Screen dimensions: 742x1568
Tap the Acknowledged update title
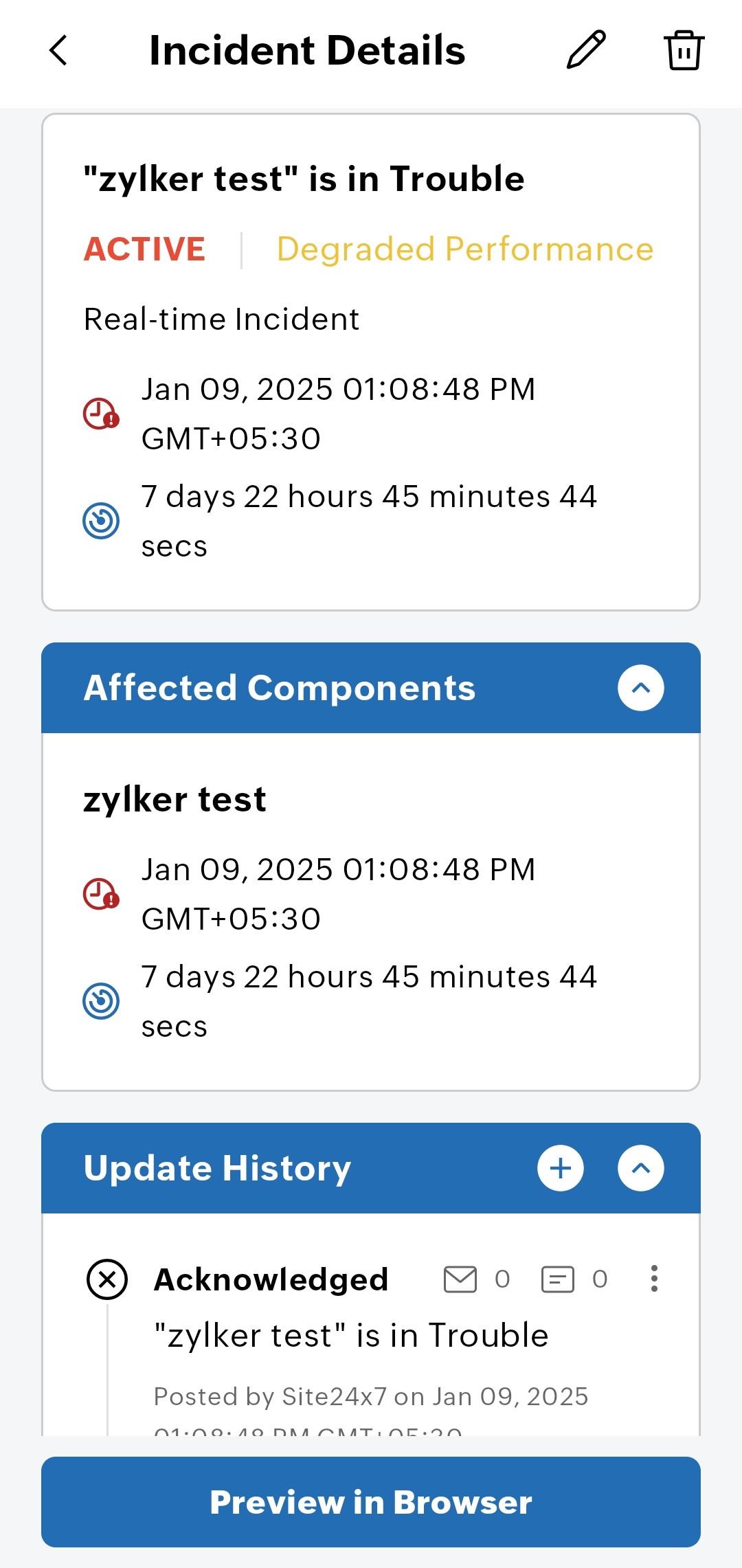coord(271,1279)
